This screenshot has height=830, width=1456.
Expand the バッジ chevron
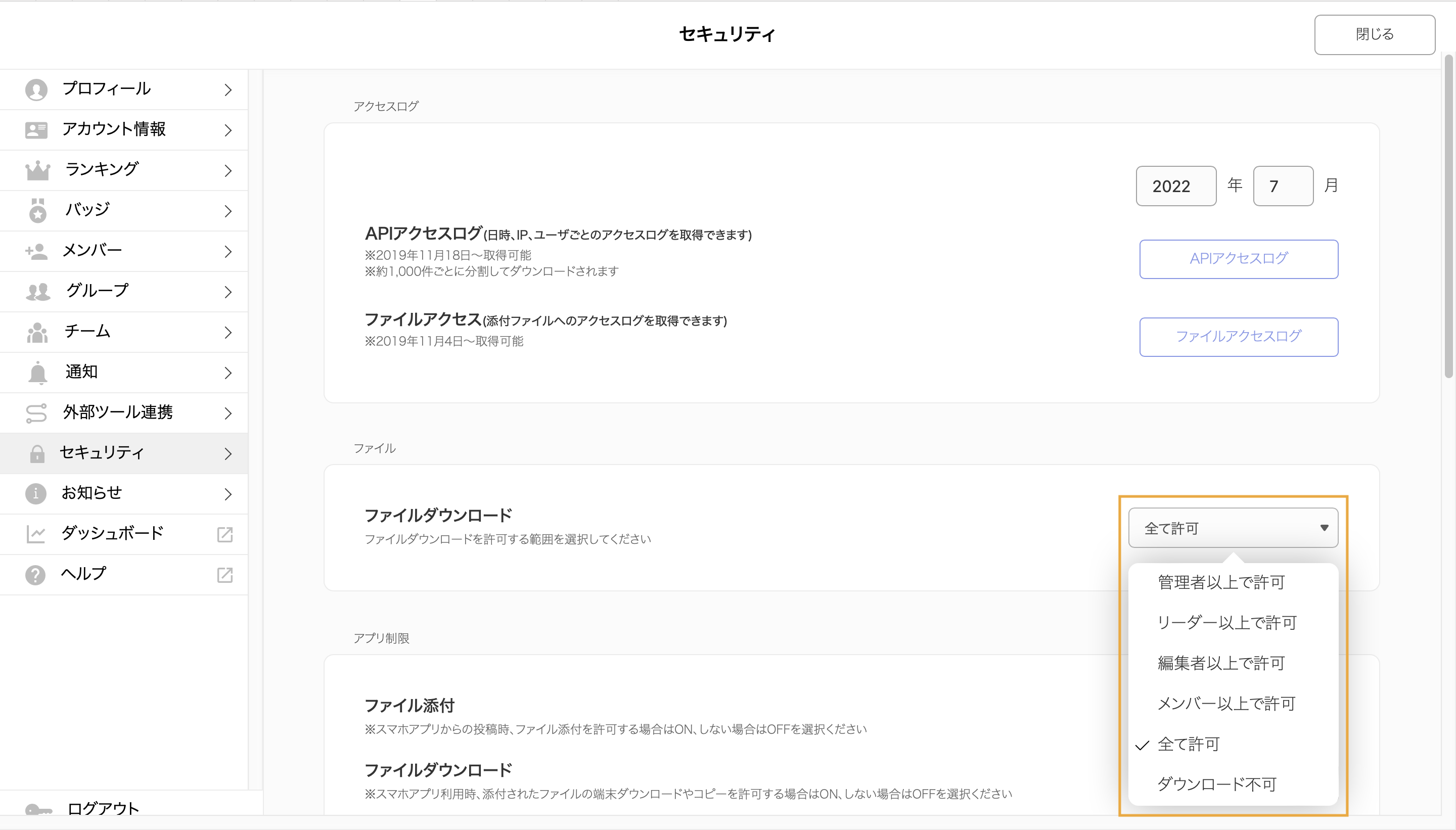[x=228, y=211]
